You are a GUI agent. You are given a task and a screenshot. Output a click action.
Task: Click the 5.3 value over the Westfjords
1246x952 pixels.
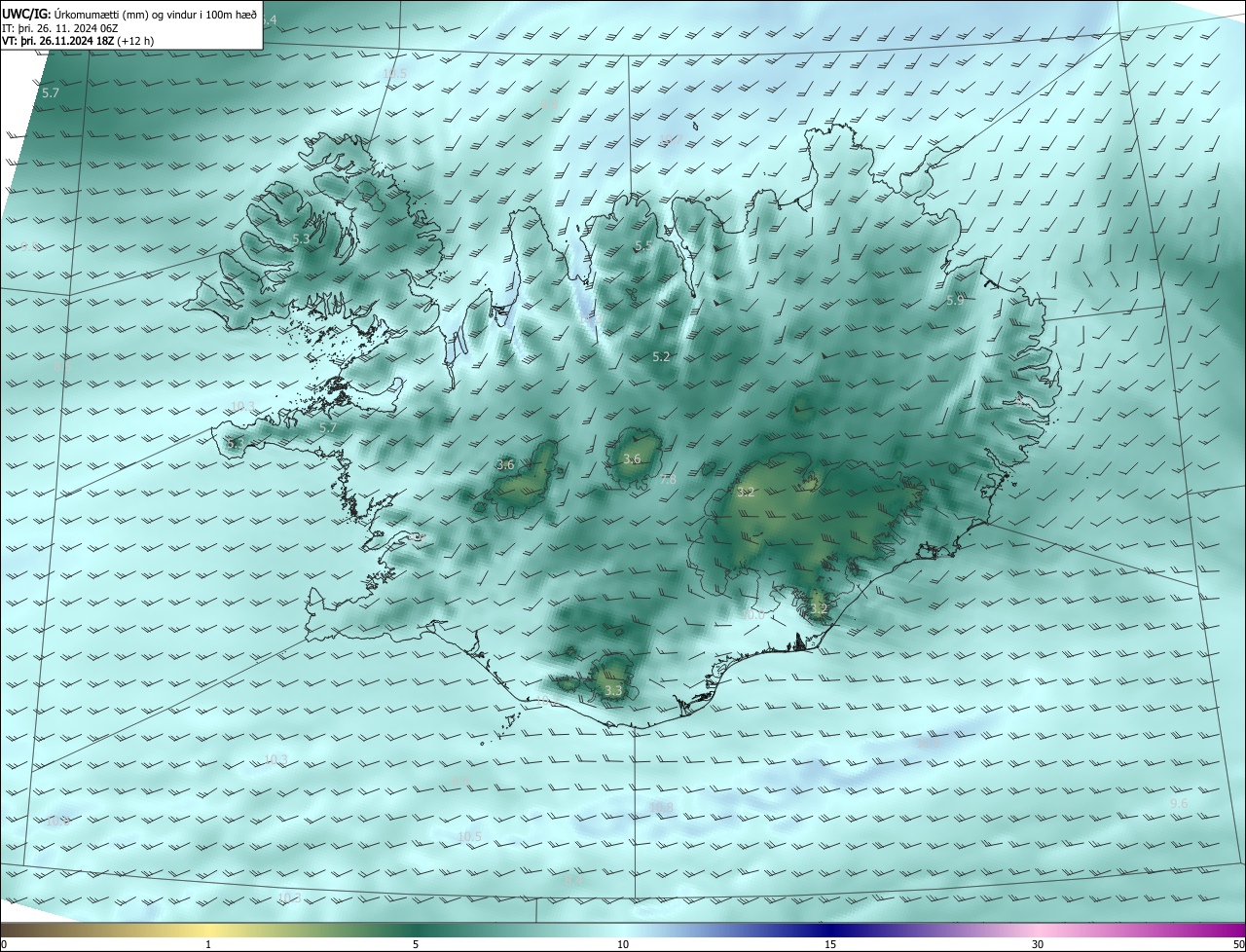point(301,238)
